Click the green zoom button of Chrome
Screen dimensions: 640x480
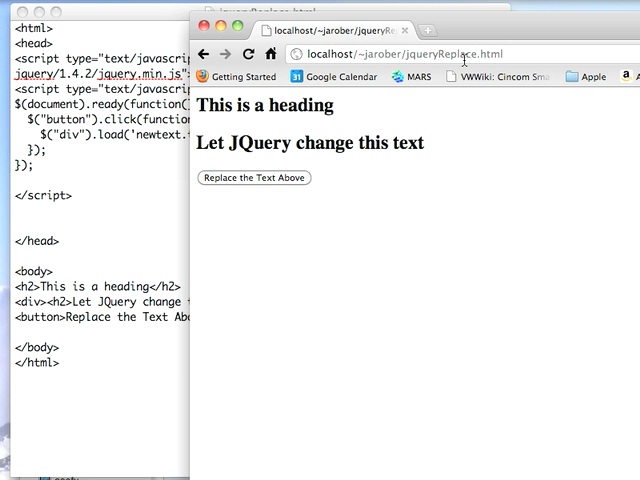[x=238, y=25]
